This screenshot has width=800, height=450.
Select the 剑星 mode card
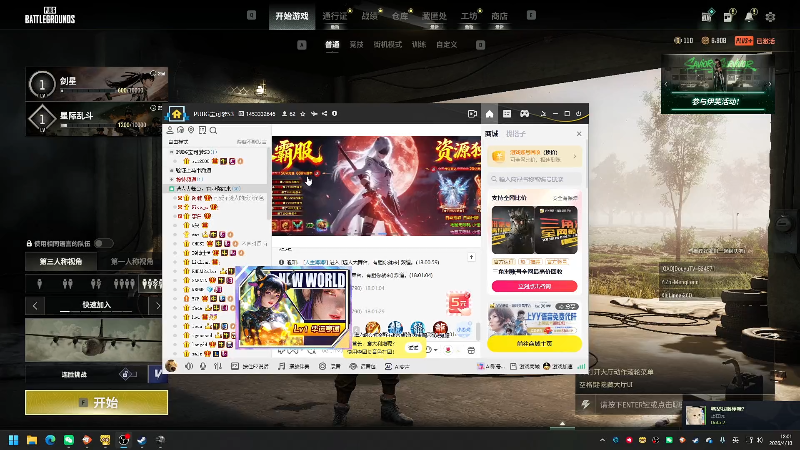point(97,84)
